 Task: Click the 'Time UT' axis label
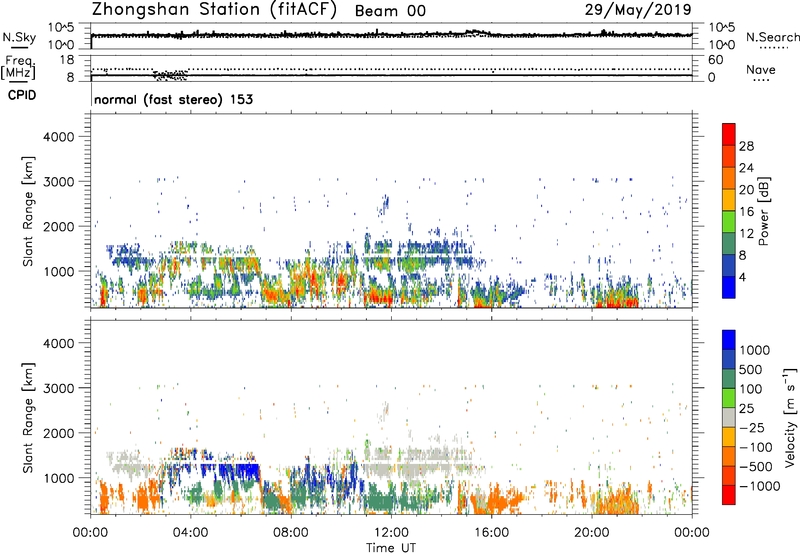(x=391, y=548)
